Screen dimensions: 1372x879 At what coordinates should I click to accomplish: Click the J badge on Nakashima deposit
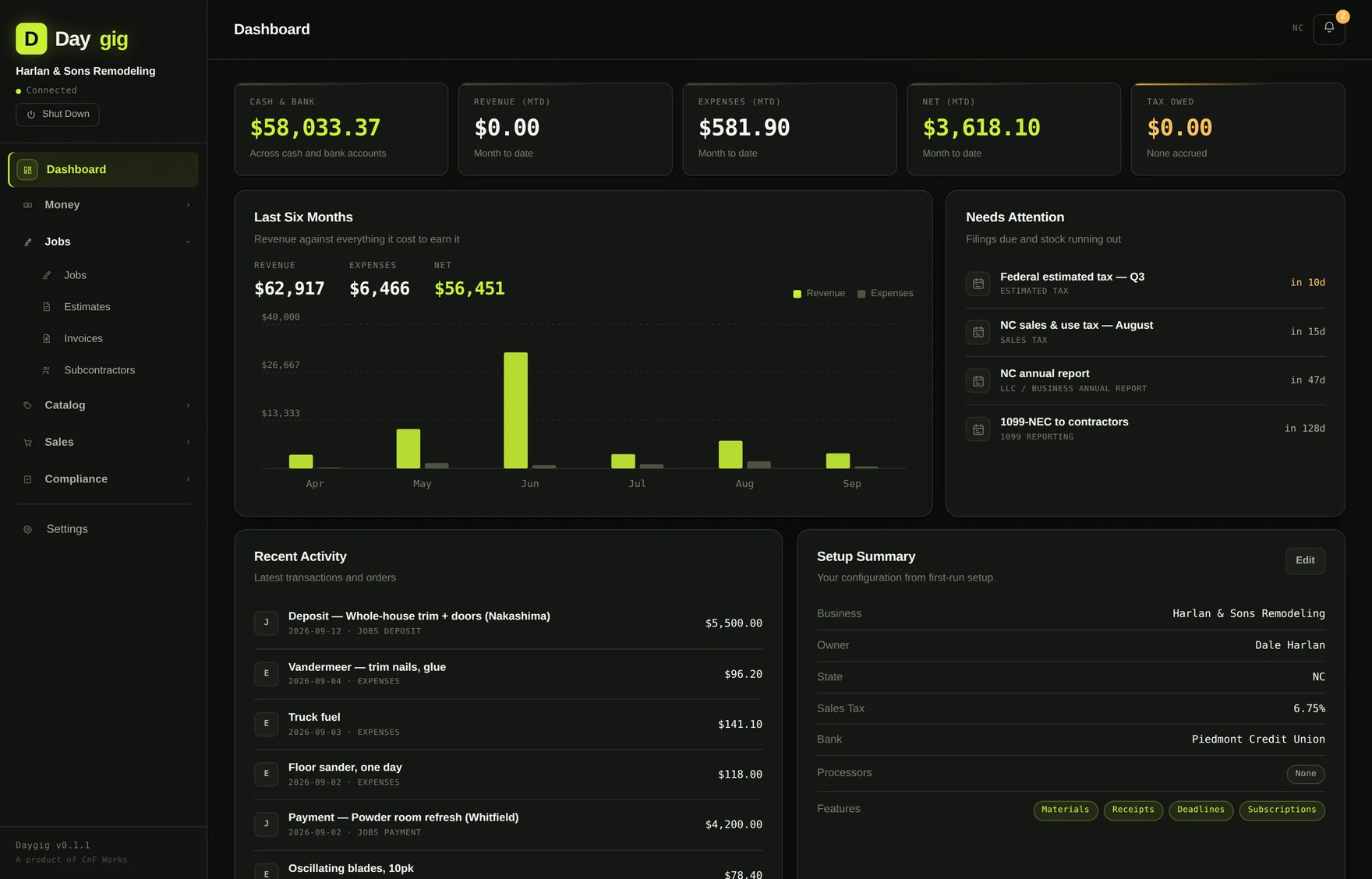click(x=267, y=623)
